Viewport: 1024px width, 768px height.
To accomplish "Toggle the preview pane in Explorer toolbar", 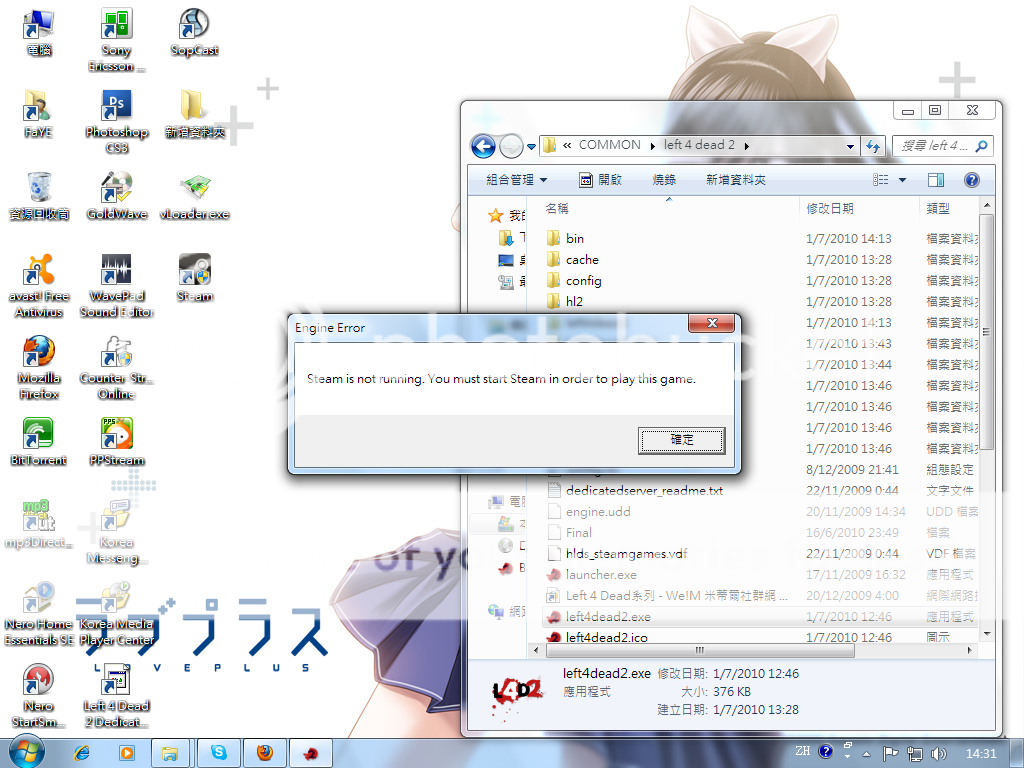I will click(936, 180).
